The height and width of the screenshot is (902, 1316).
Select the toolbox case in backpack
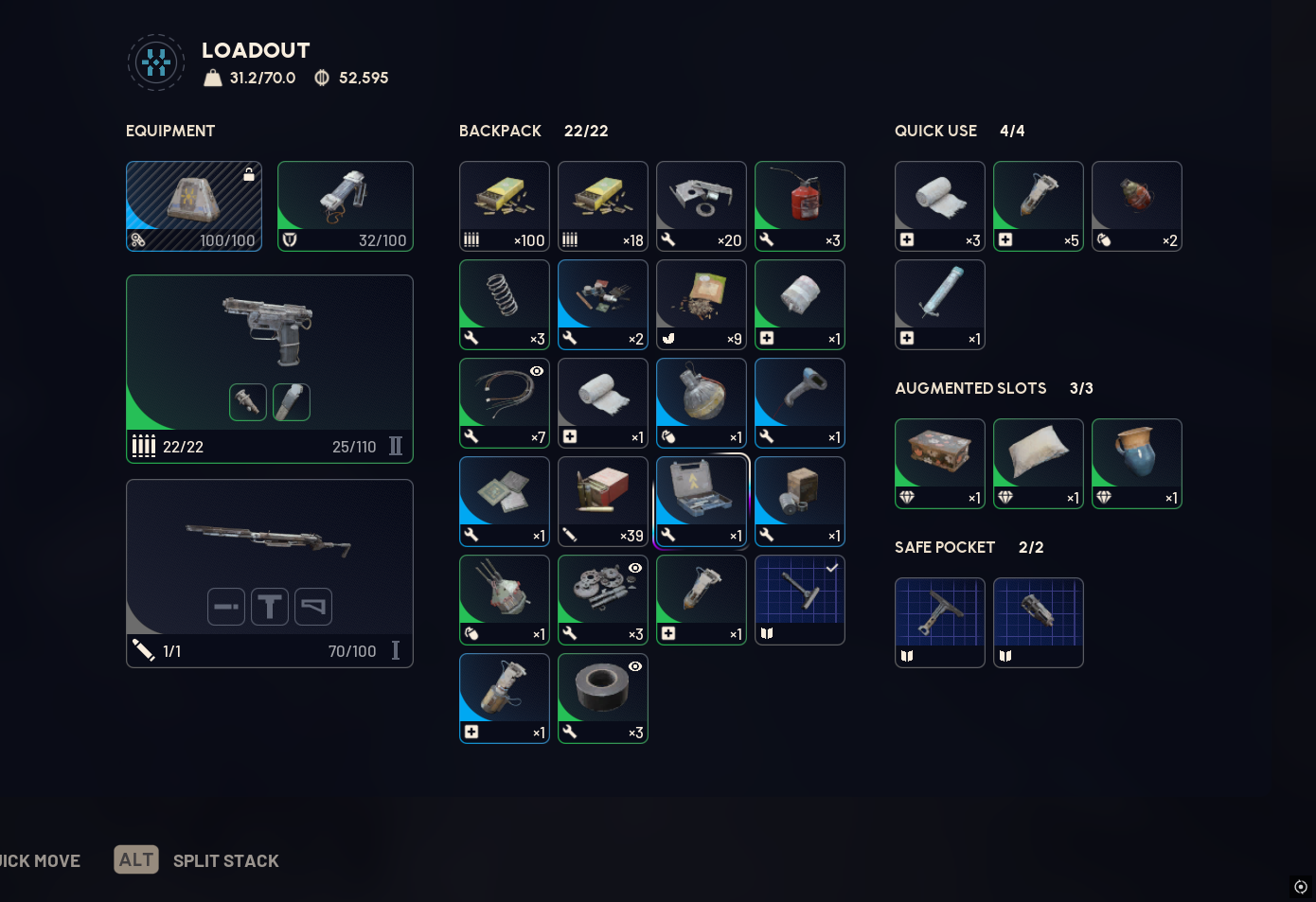(x=702, y=502)
